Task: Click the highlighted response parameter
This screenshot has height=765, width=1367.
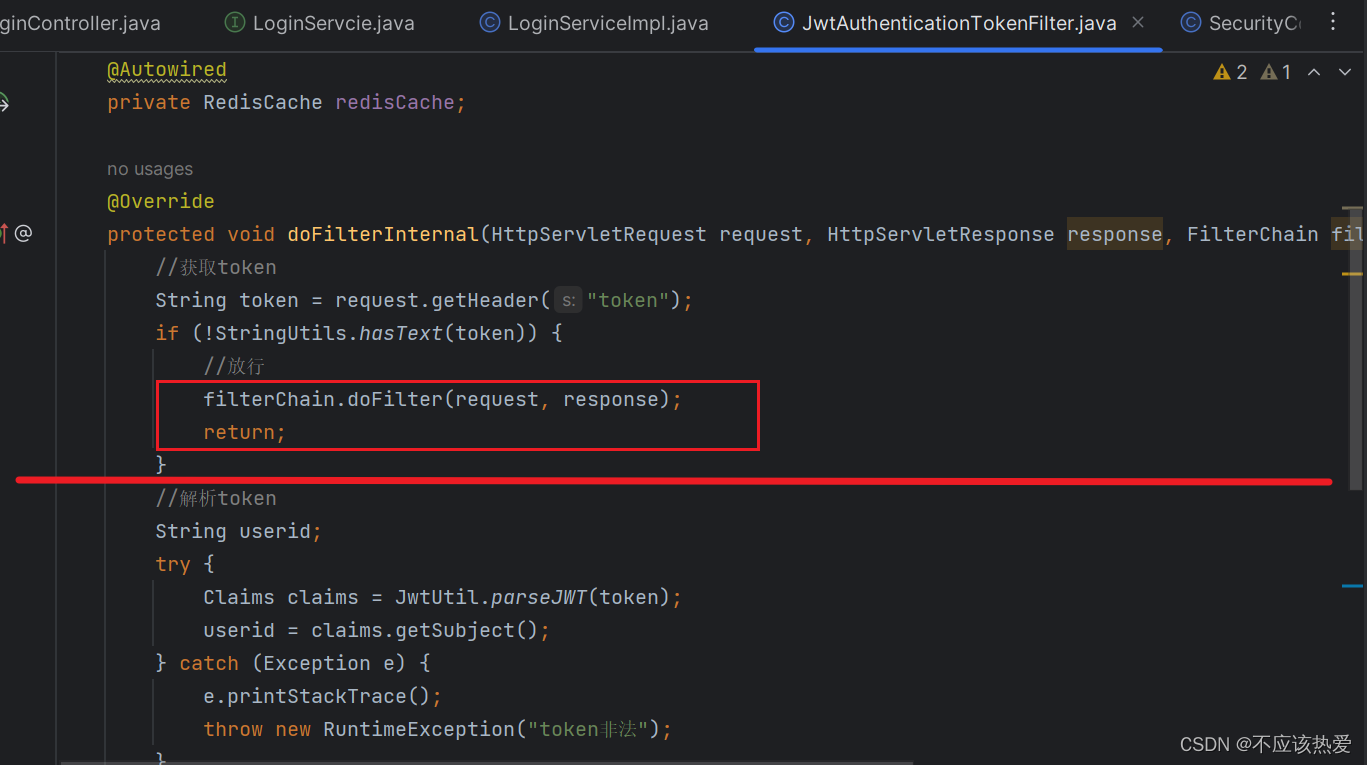Action: coord(1115,234)
